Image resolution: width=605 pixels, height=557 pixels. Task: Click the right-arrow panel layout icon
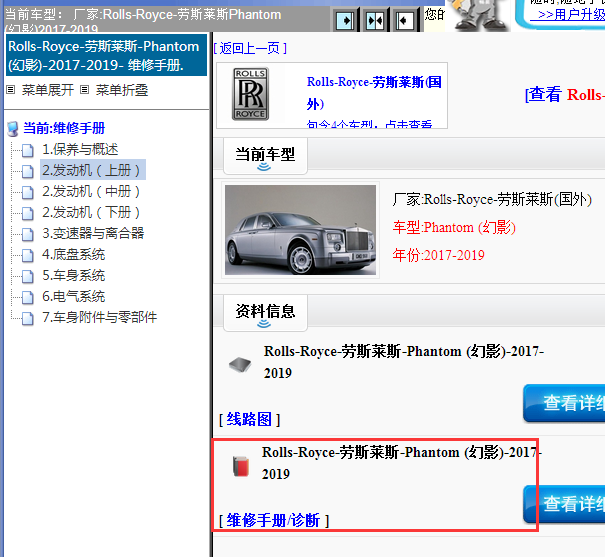[345, 20]
